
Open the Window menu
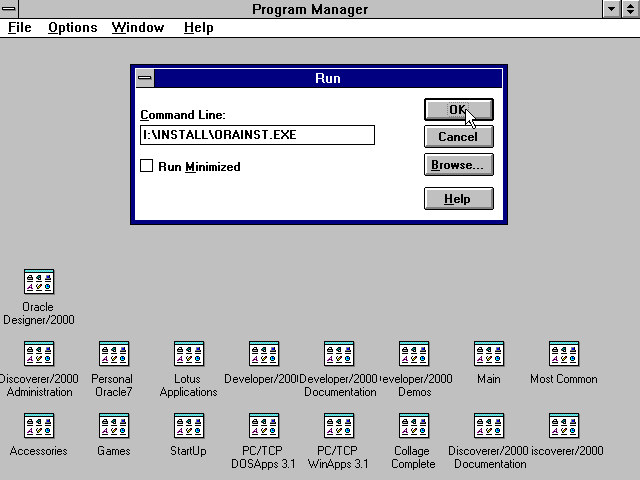[138, 28]
